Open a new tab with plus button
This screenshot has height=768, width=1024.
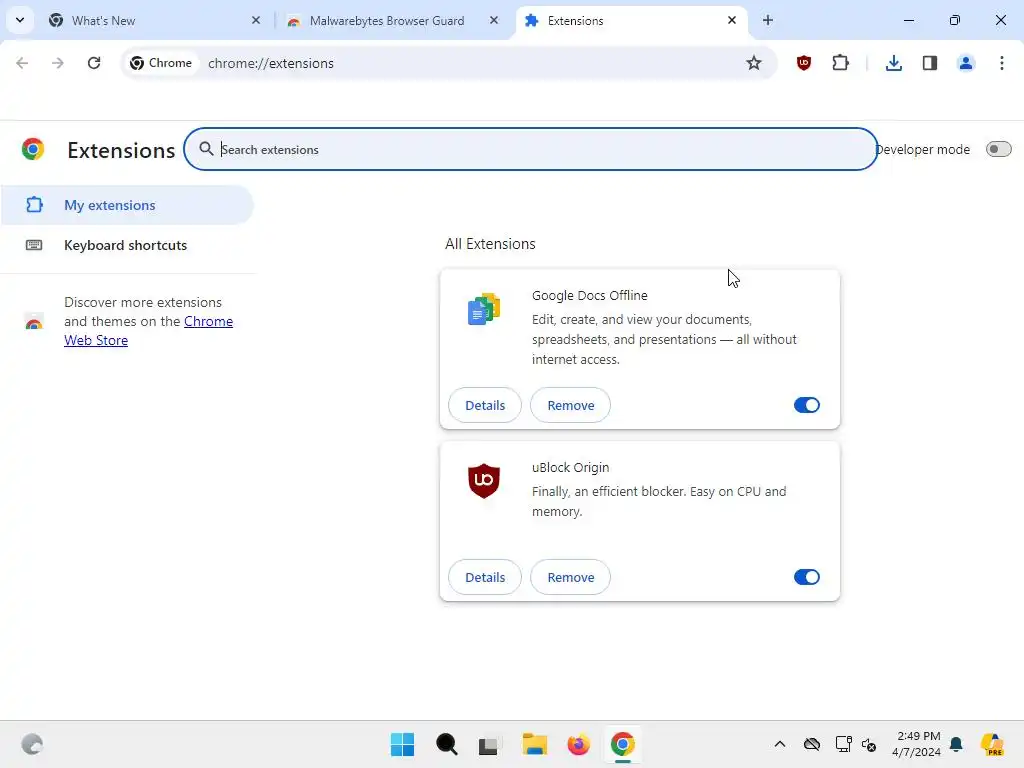click(768, 20)
